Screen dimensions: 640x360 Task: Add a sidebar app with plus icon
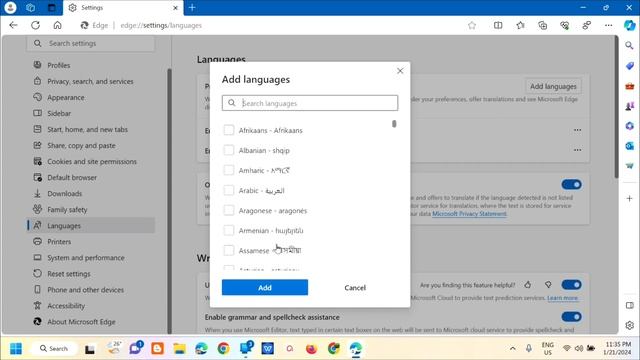tap(629, 198)
